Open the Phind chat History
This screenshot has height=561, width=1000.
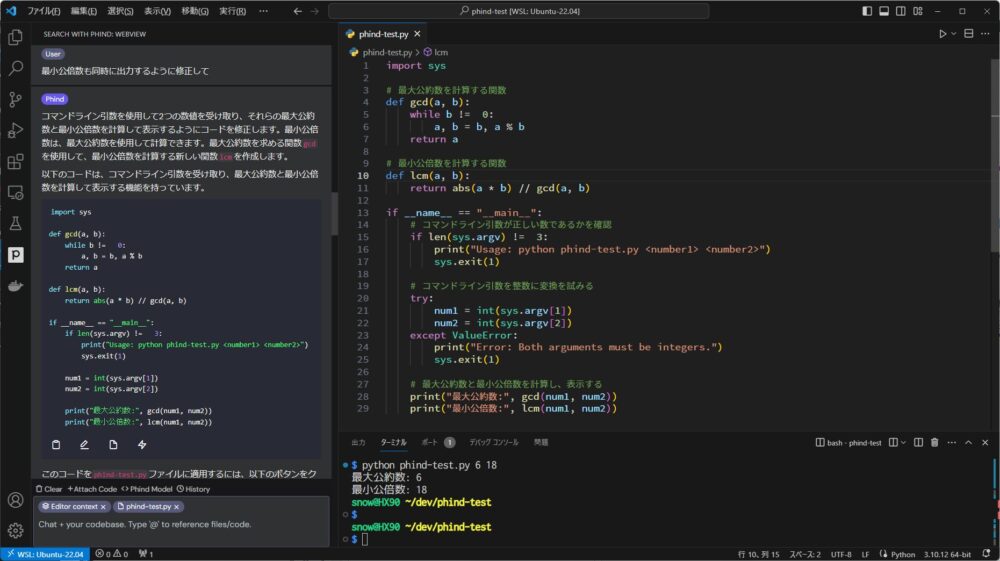tap(193, 489)
